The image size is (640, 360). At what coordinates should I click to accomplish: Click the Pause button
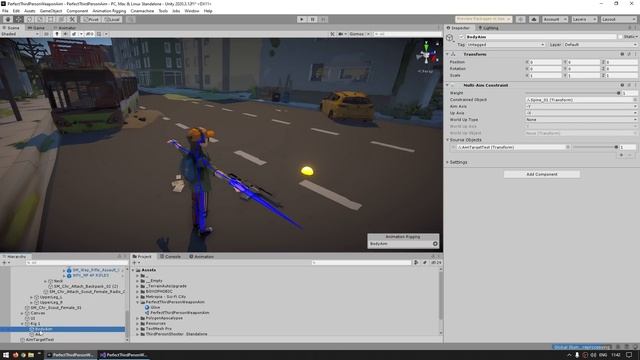[312, 19]
